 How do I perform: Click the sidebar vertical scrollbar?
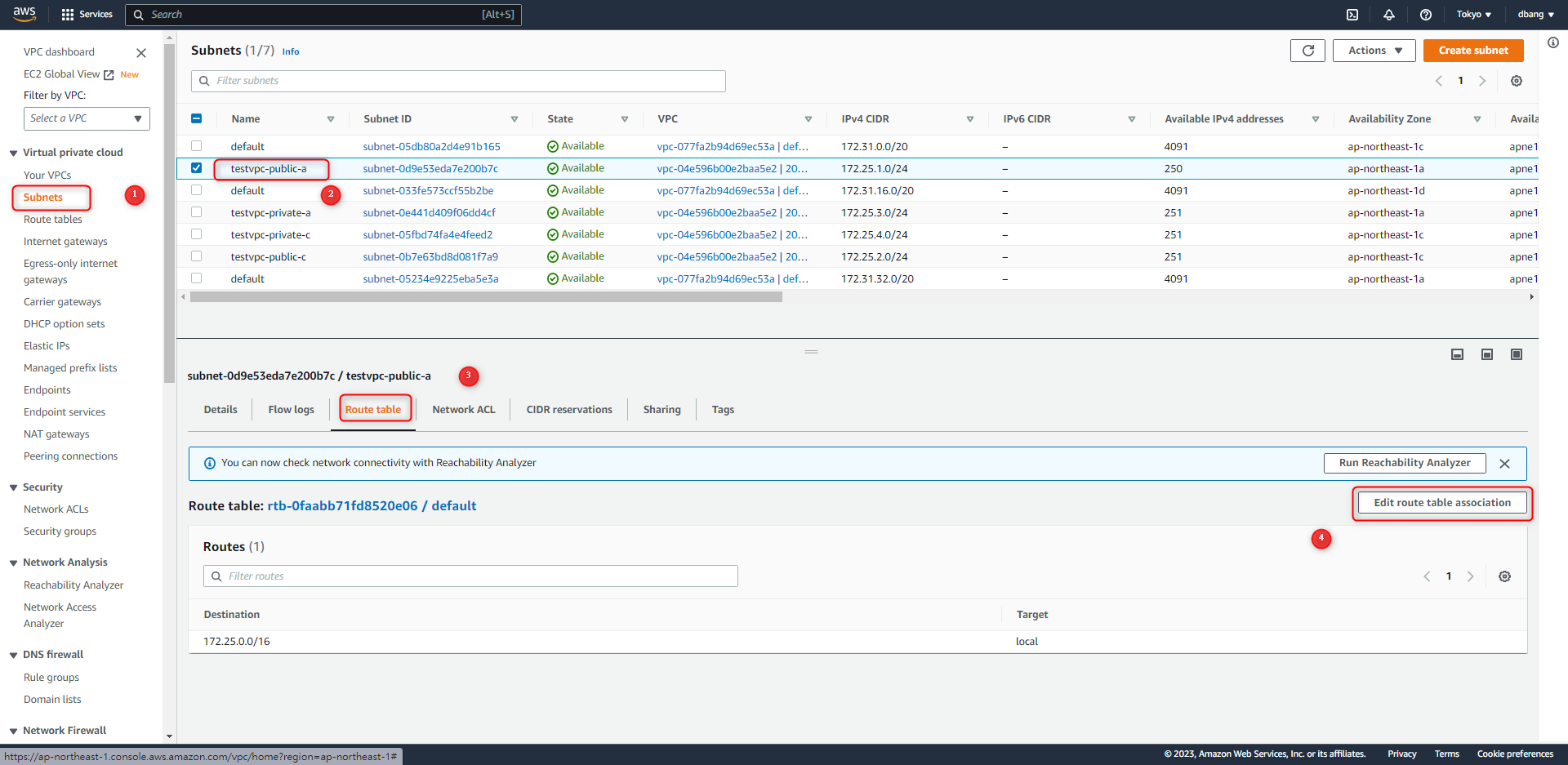(x=170, y=212)
